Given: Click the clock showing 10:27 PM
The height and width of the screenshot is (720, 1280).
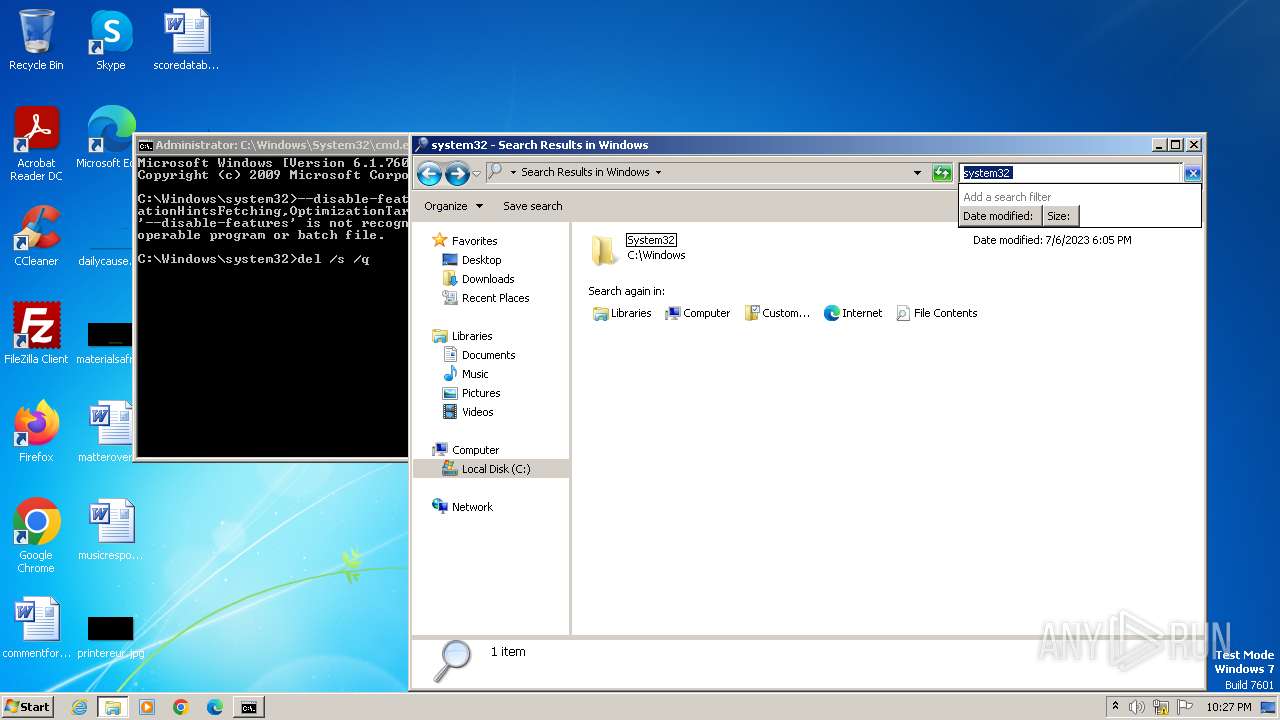Looking at the screenshot, I should (1229, 707).
